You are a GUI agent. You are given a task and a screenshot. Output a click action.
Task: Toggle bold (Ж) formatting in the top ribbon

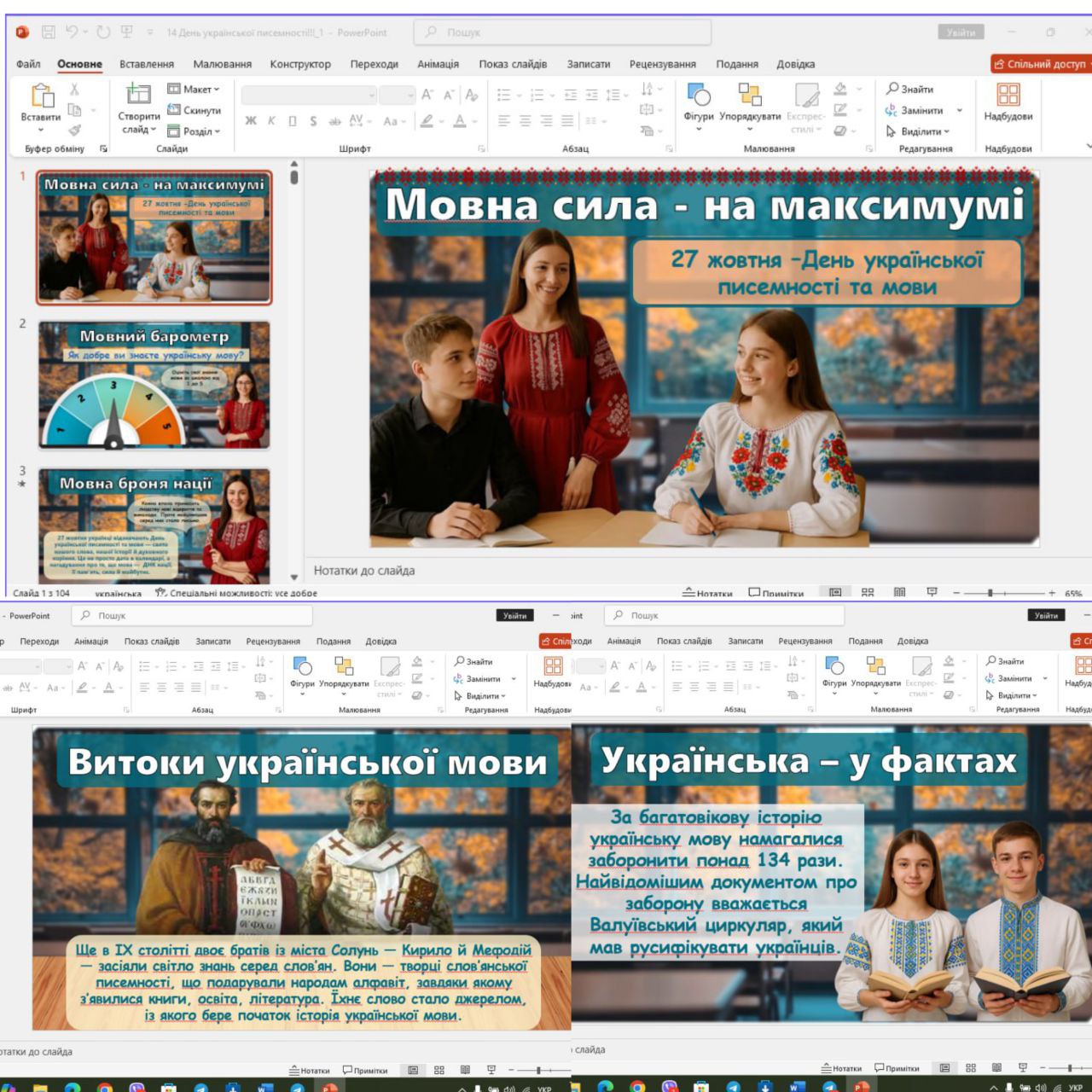251,121
